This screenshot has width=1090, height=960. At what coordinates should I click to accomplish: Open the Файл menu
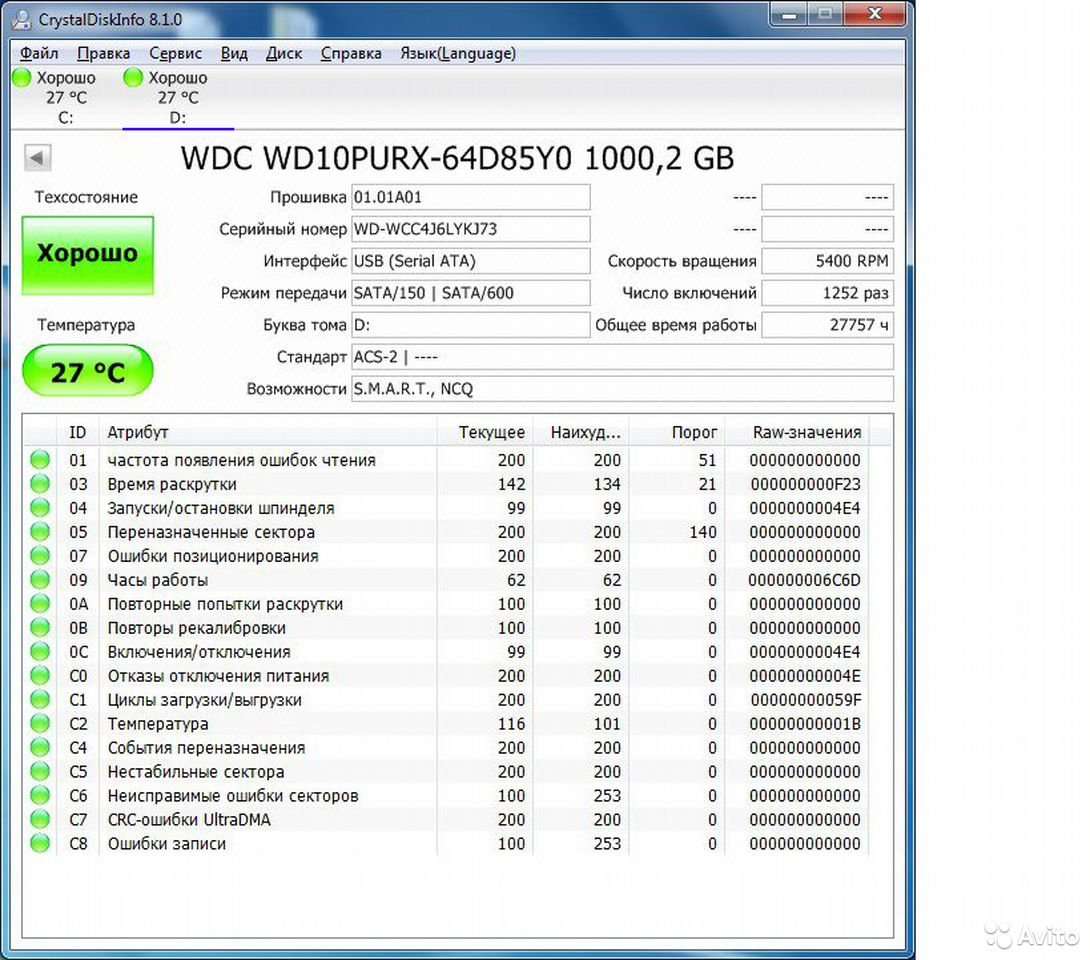[38, 54]
